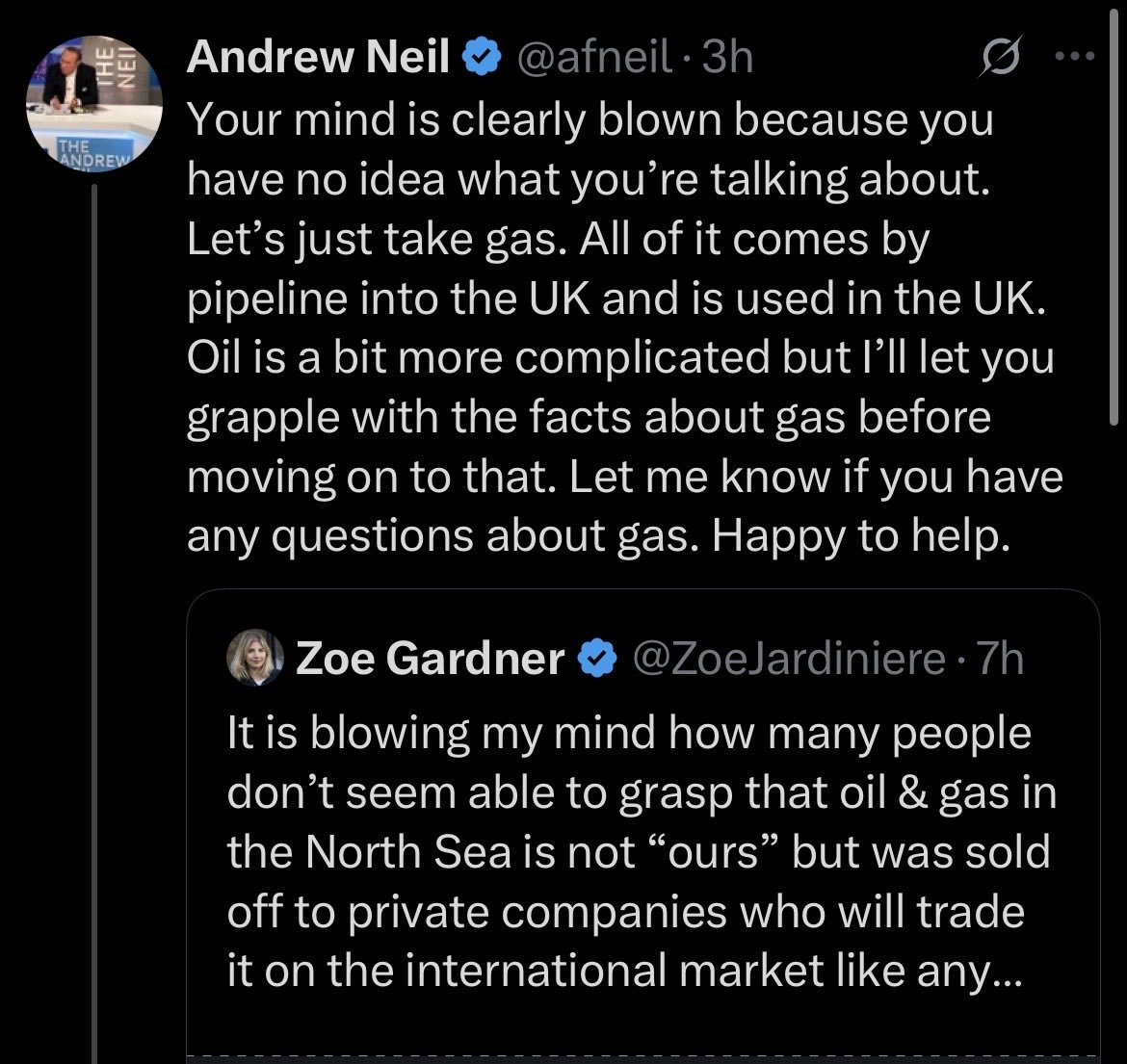
Task: Click Zoe Gardner's small profile photo
Action: click(254, 658)
